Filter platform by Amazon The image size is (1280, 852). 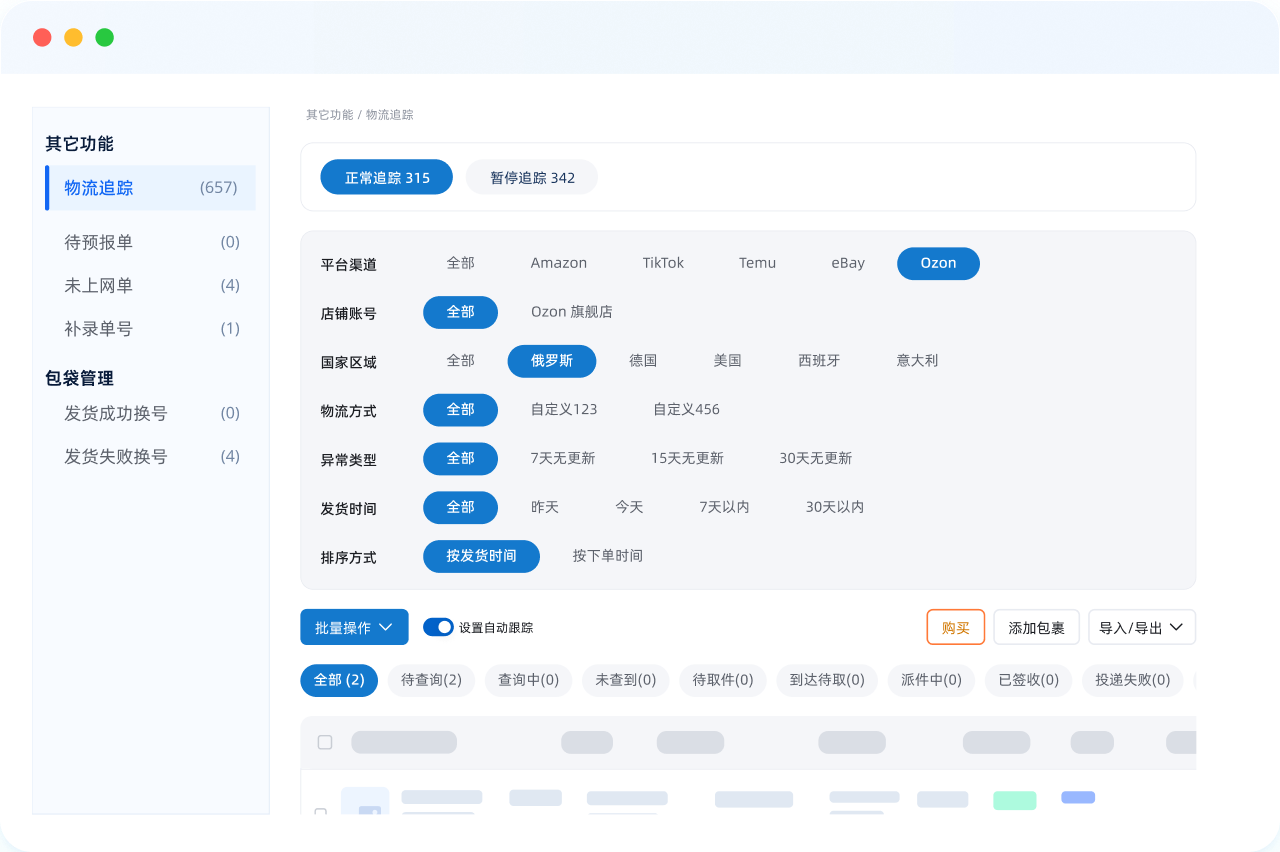point(559,263)
